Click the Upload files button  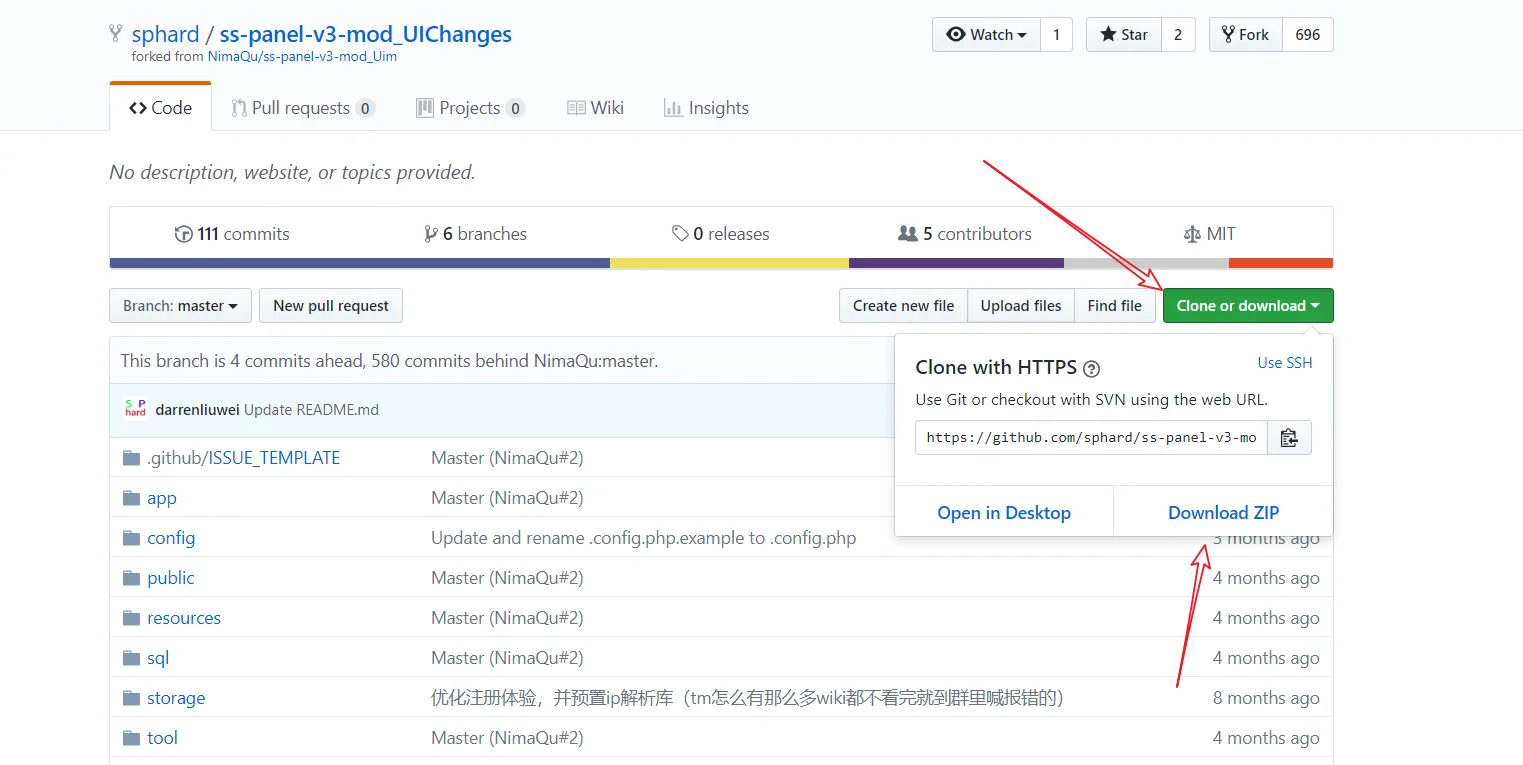1021,306
